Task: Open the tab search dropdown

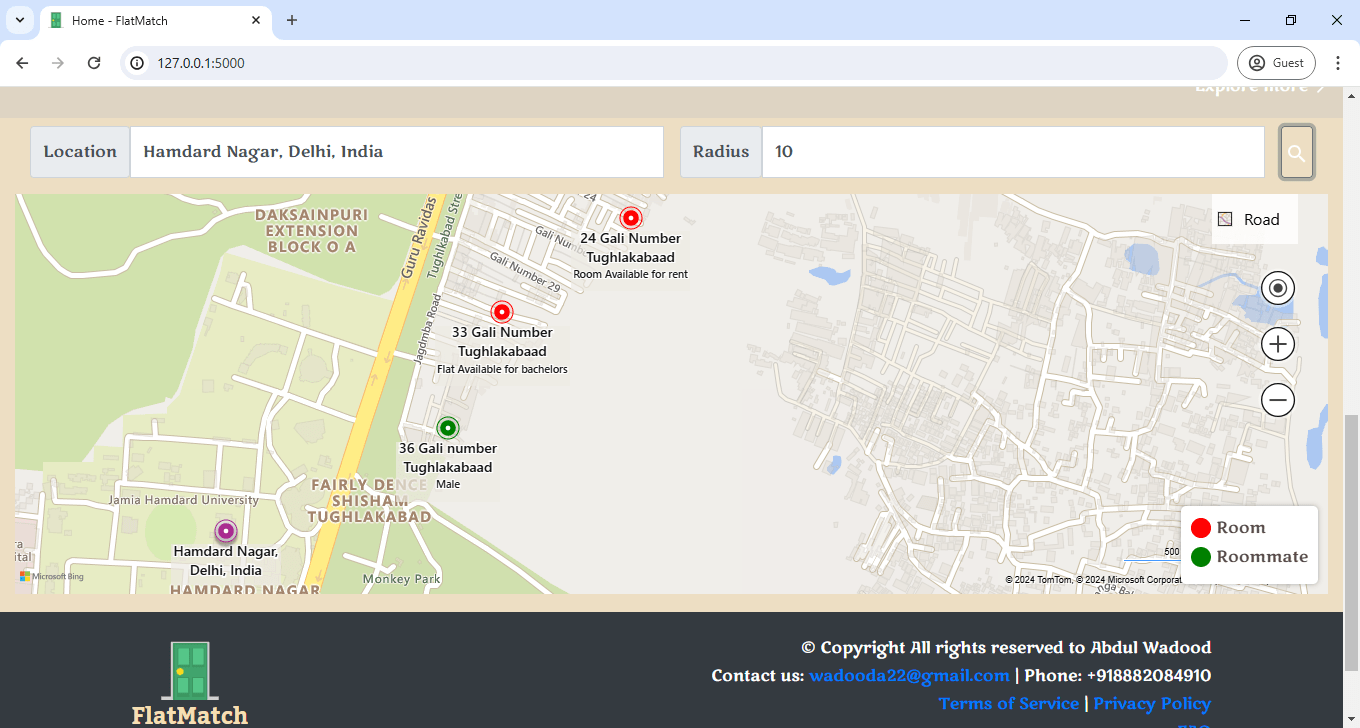Action: pyautogui.click(x=19, y=20)
